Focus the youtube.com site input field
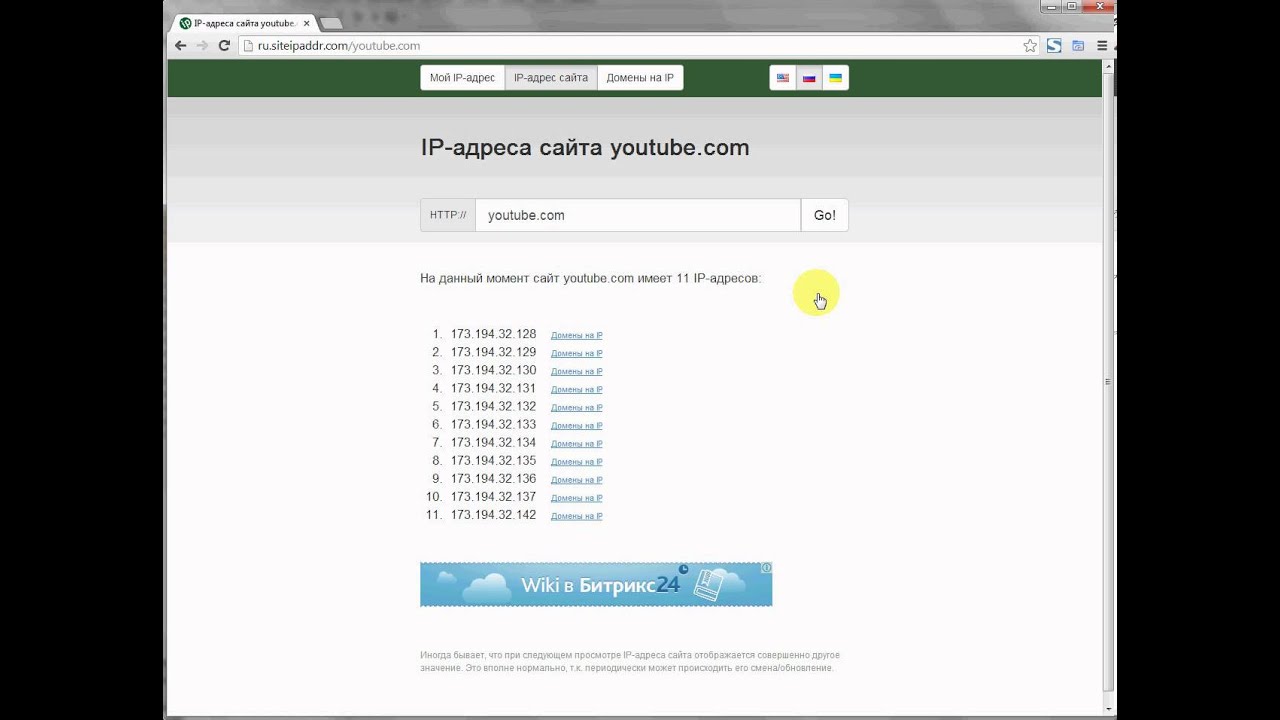This screenshot has height=720, width=1280. 638,215
